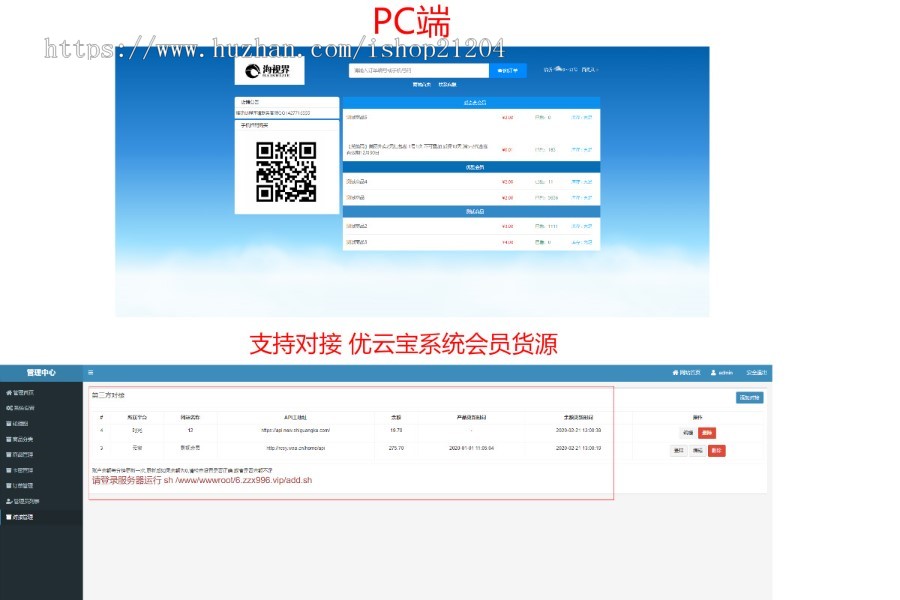Viewport: 900px width, 600px height.
Task: Click the QR code image
Action: [x=286, y=172]
